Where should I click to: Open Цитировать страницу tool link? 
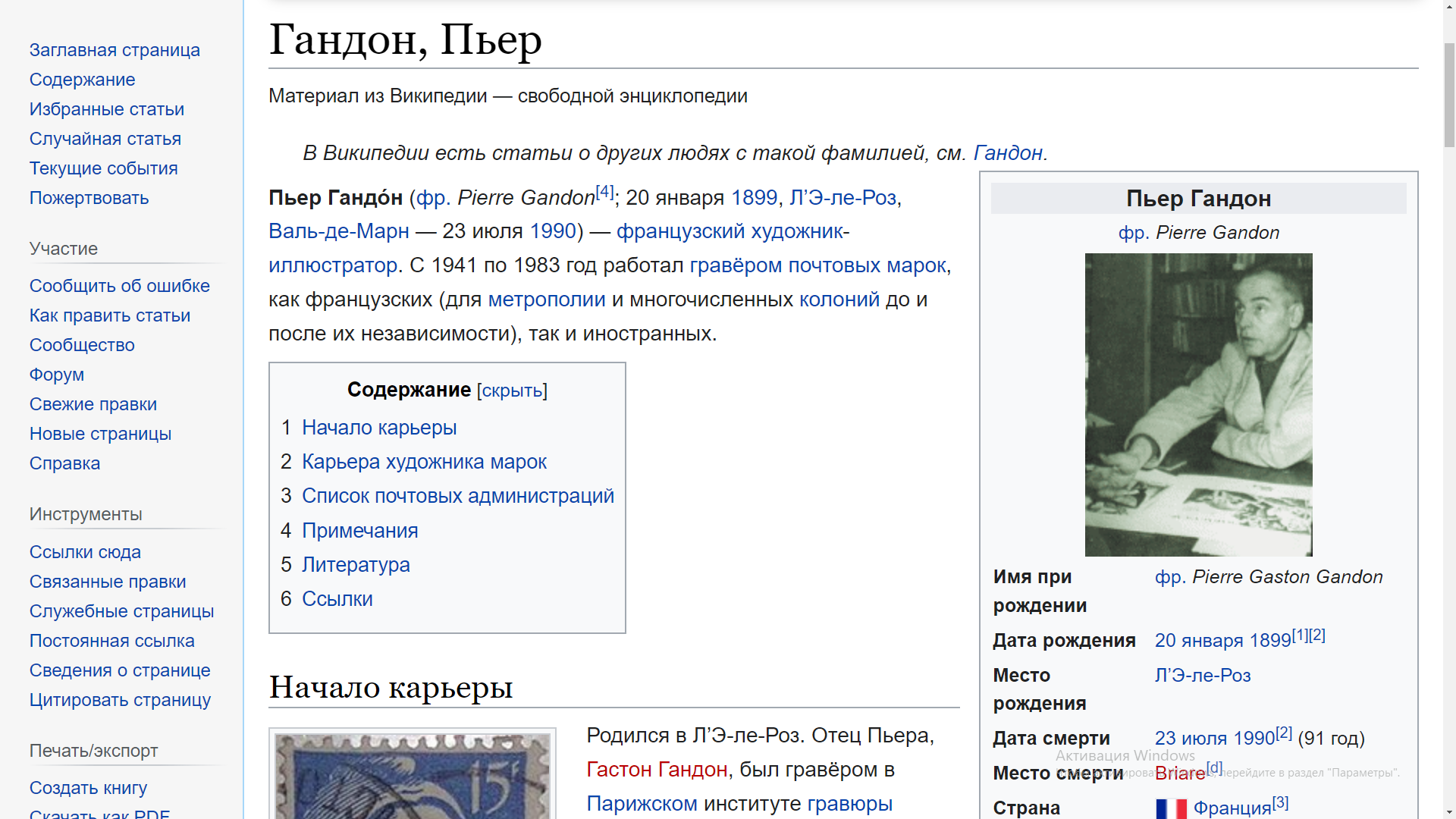pos(120,700)
